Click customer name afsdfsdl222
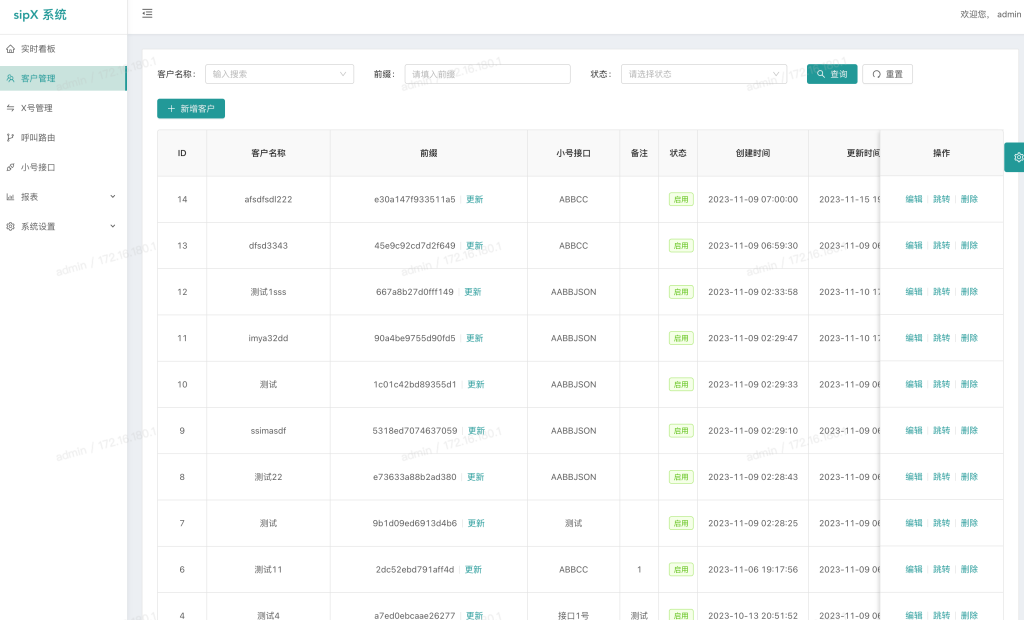This screenshot has width=1024, height=620. tap(268, 199)
